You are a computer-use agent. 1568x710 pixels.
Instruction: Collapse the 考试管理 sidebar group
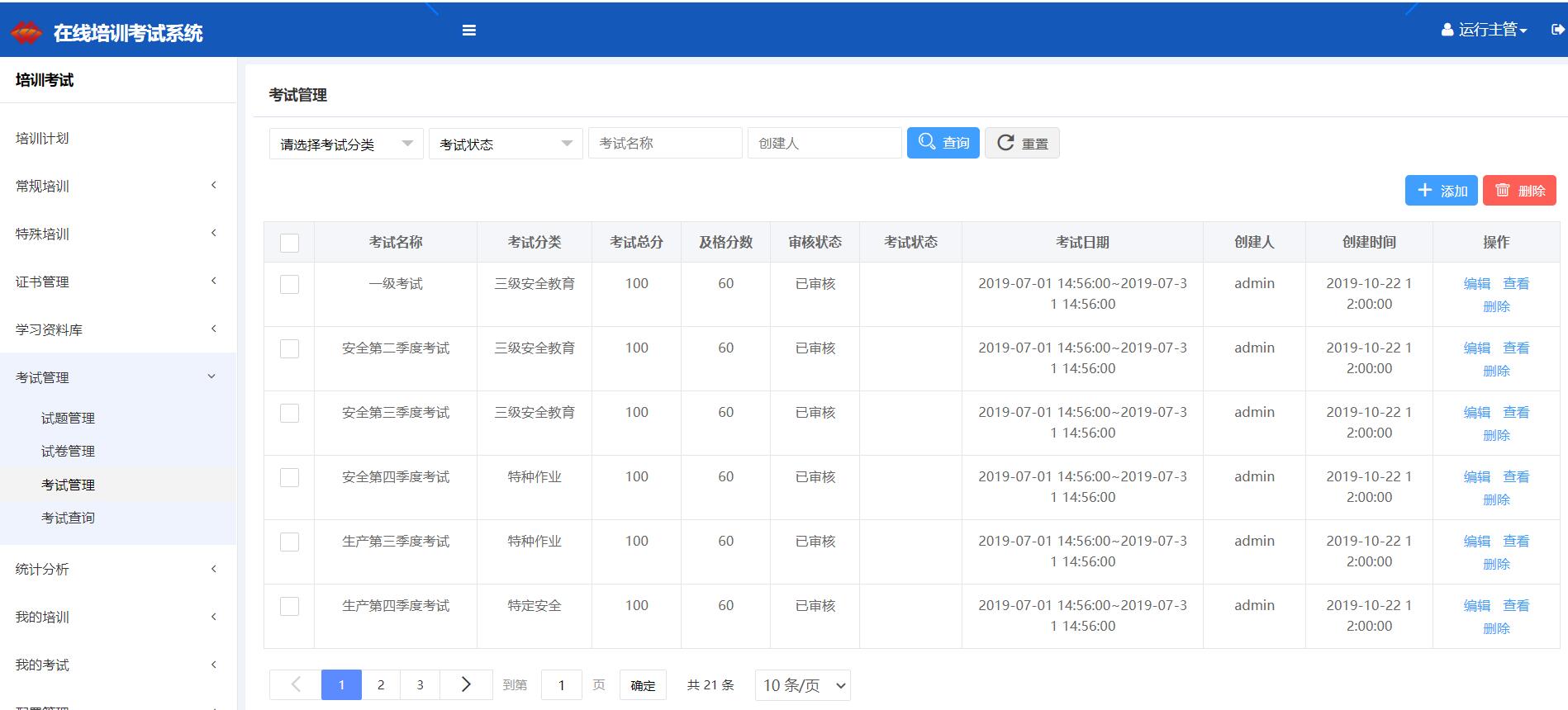coord(117,377)
